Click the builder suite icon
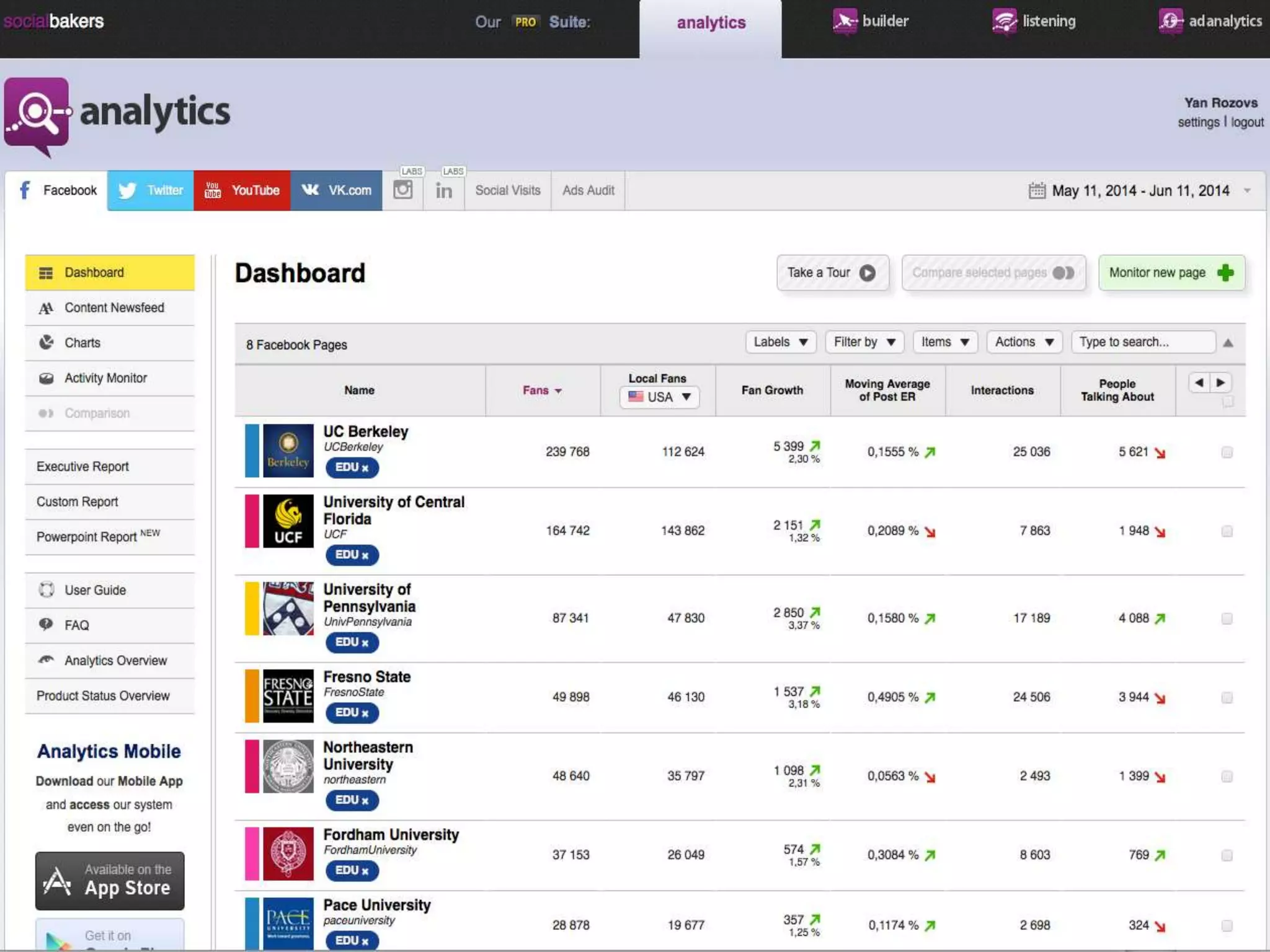This screenshot has width=1270, height=952. 844,21
